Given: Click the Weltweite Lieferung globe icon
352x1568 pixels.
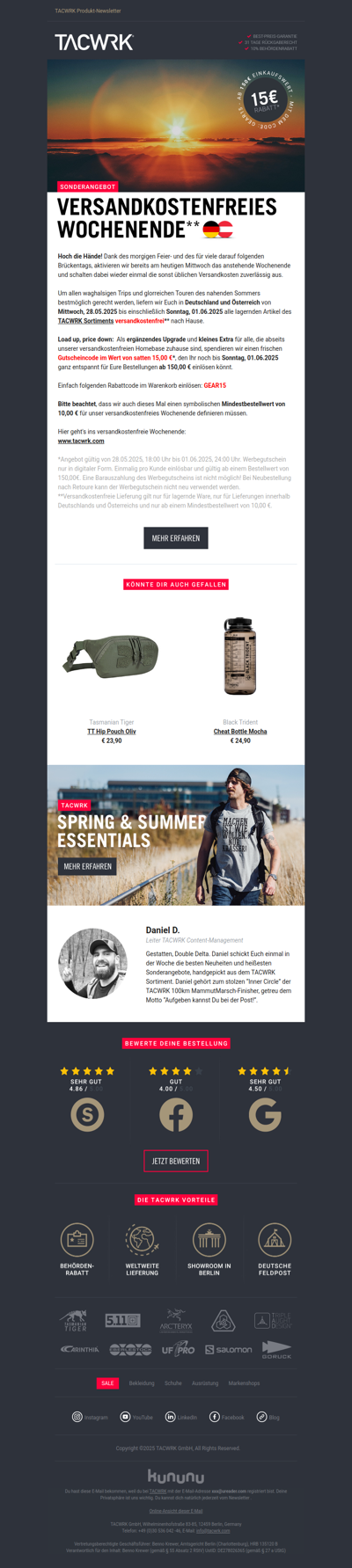Looking at the screenshot, I should 143,1240.
